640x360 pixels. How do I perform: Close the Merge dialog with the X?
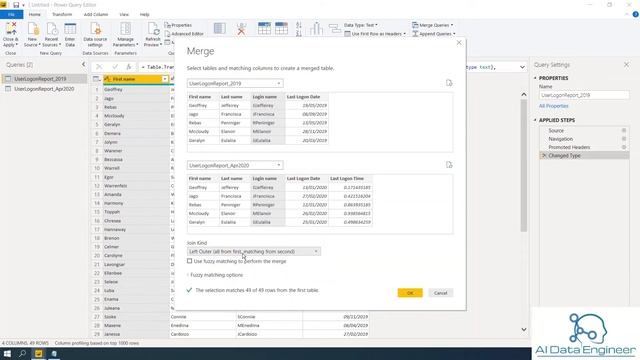pyautogui.click(x=459, y=42)
